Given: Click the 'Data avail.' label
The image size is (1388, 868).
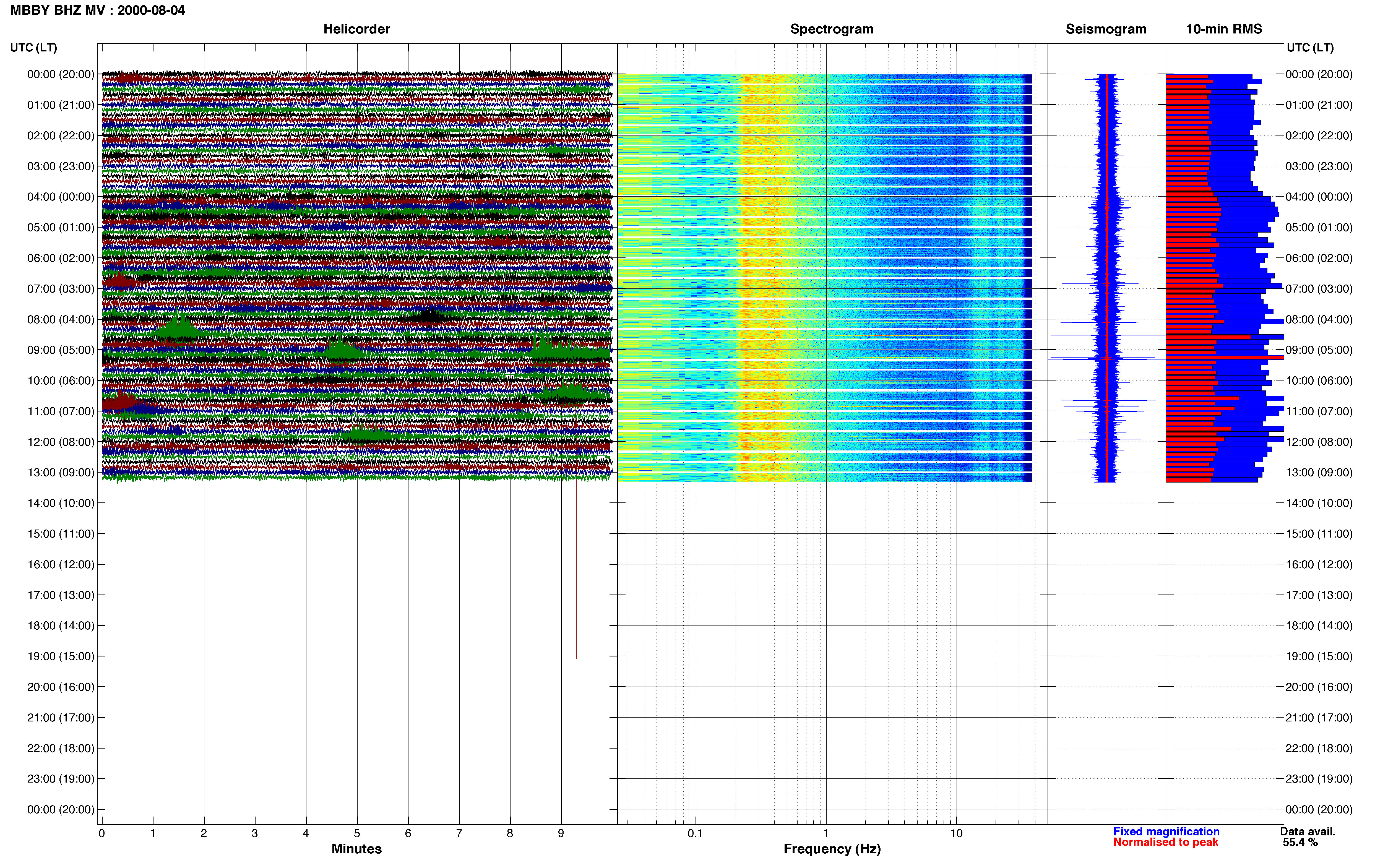Looking at the screenshot, I should pyautogui.click(x=1308, y=831).
